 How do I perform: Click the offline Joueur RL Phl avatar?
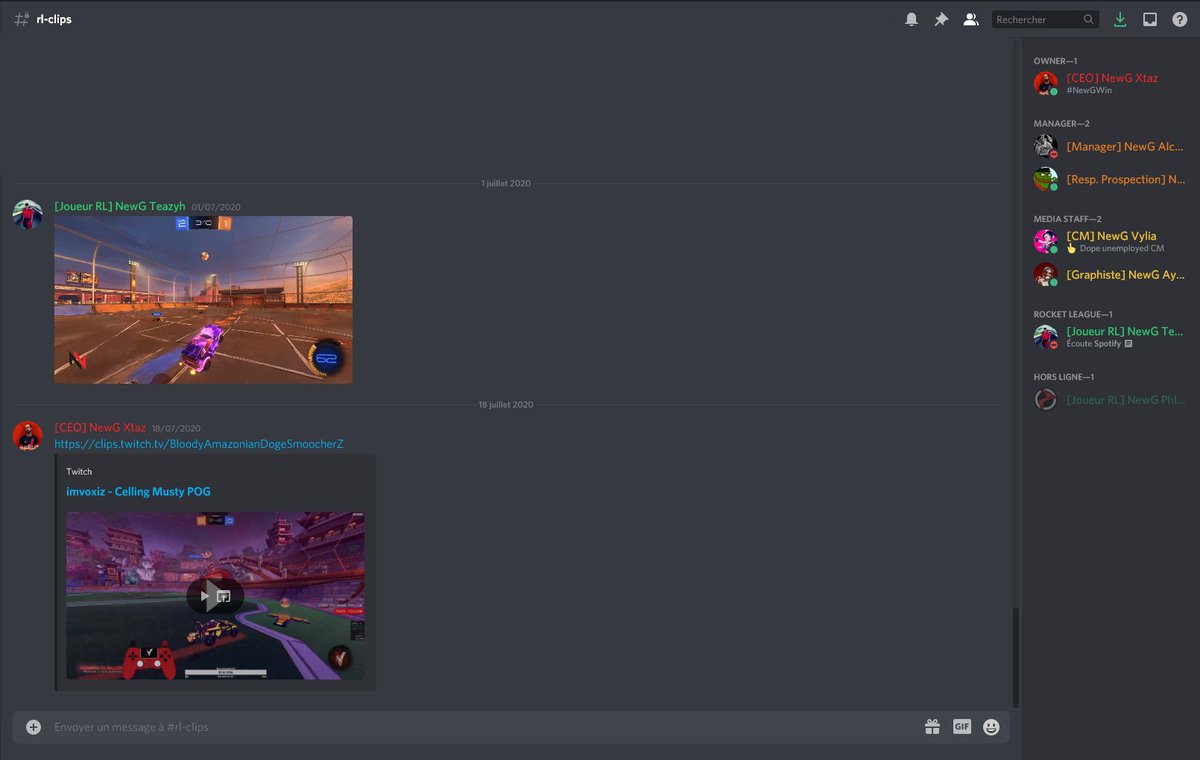coord(1045,399)
